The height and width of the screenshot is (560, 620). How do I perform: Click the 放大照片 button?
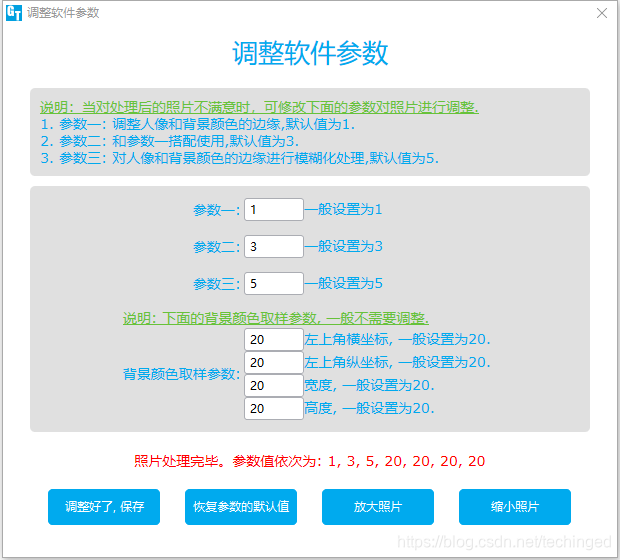(378, 507)
